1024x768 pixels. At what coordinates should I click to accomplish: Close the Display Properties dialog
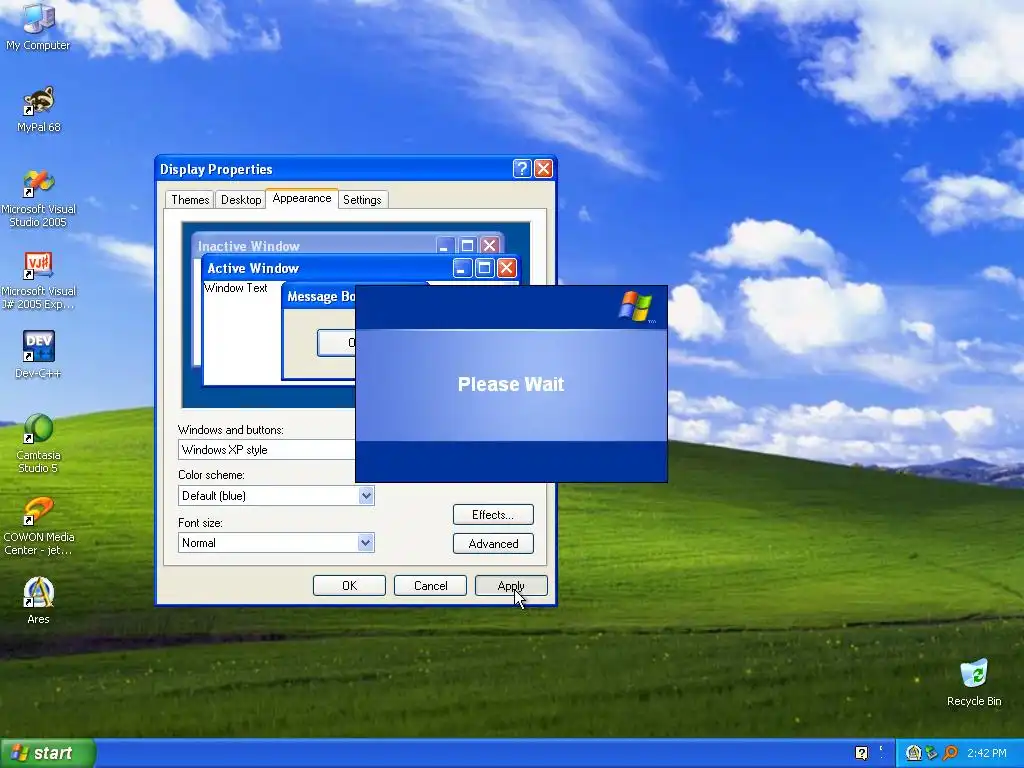pyautogui.click(x=543, y=168)
